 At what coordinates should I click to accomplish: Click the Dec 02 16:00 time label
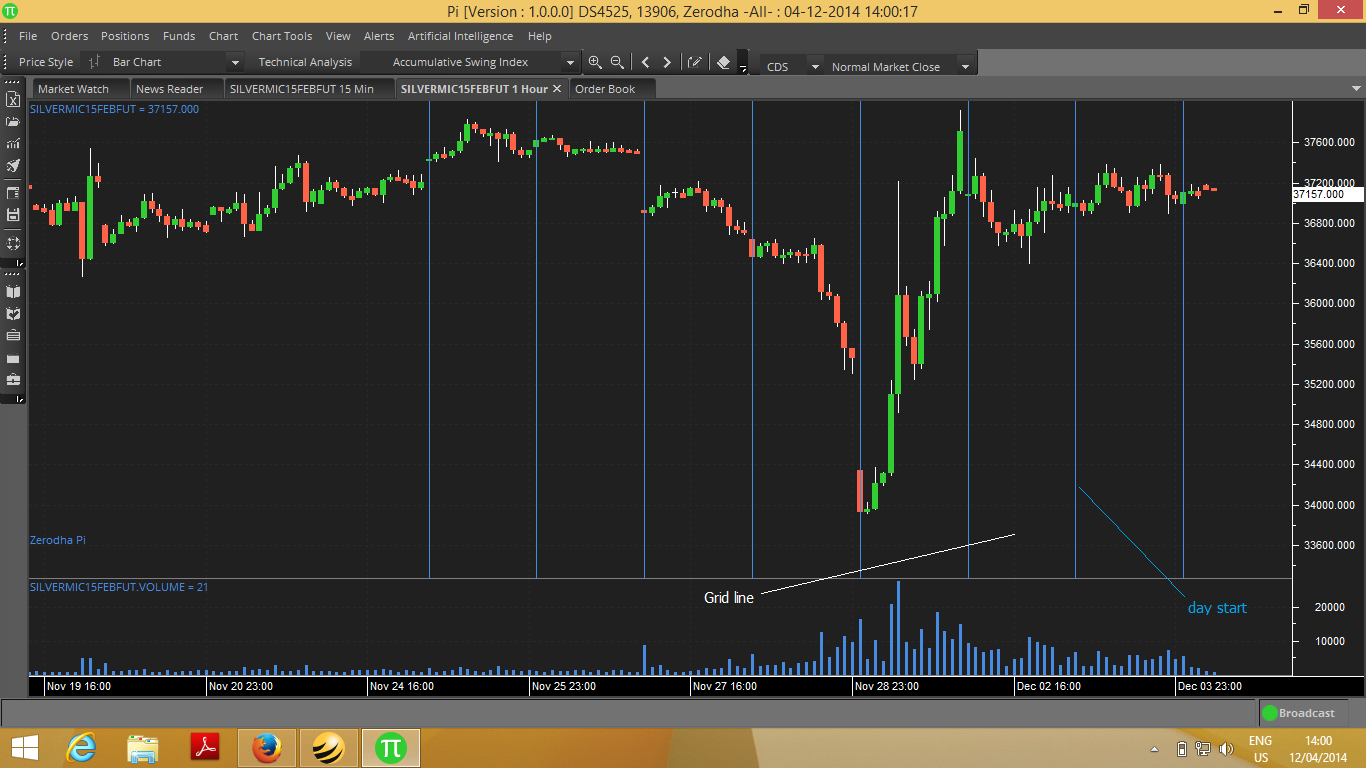[x=1051, y=687]
